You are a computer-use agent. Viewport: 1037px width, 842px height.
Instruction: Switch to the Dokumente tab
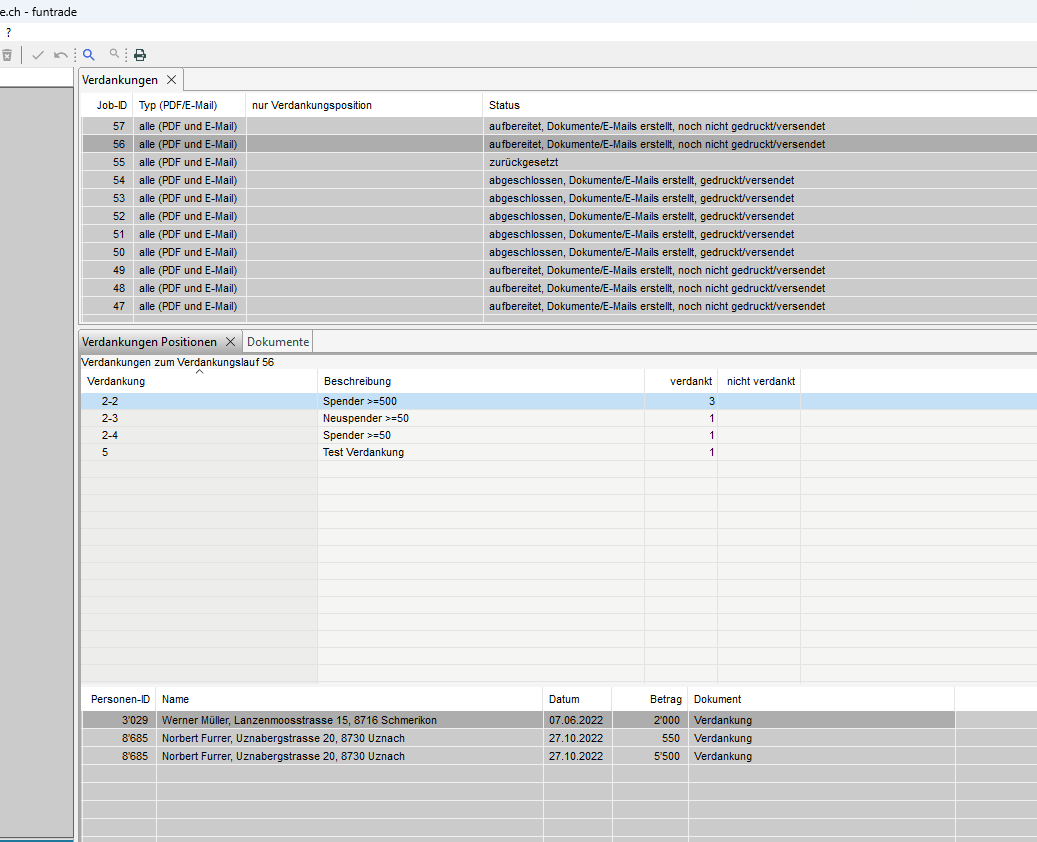tap(278, 342)
